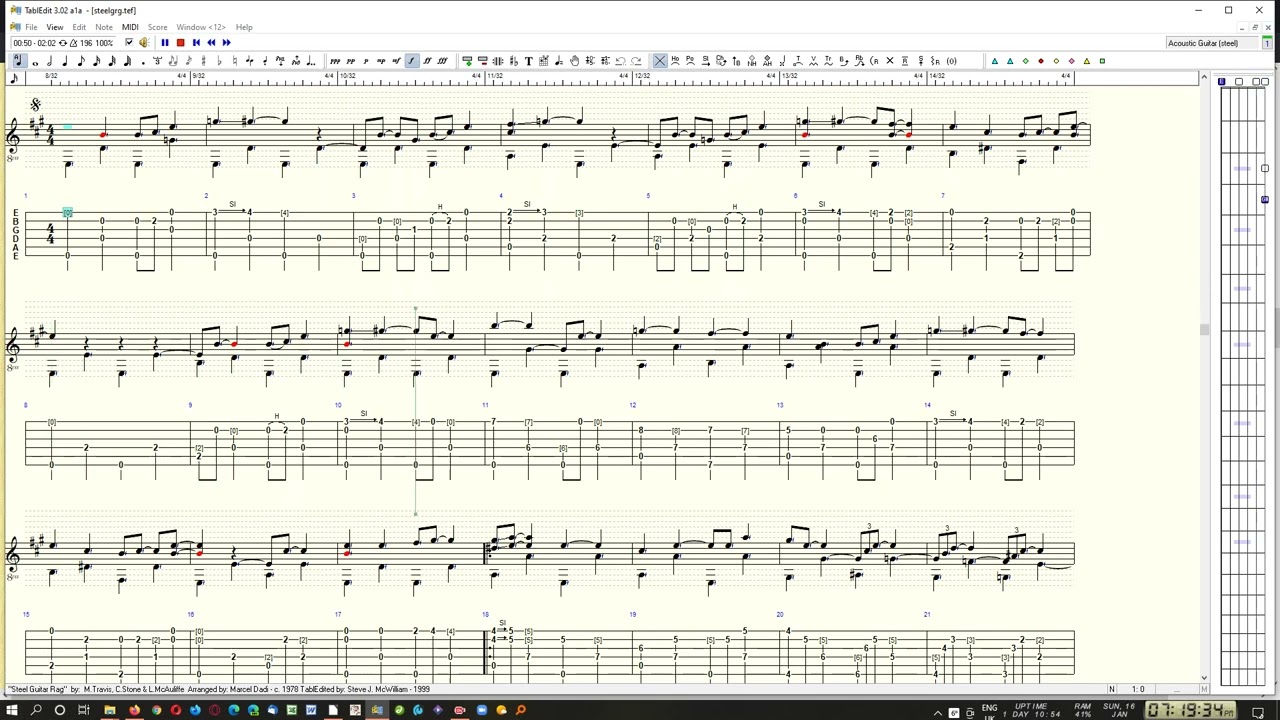Set dynamic to mf
This screenshot has width=1280, height=720.
(396, 61)
